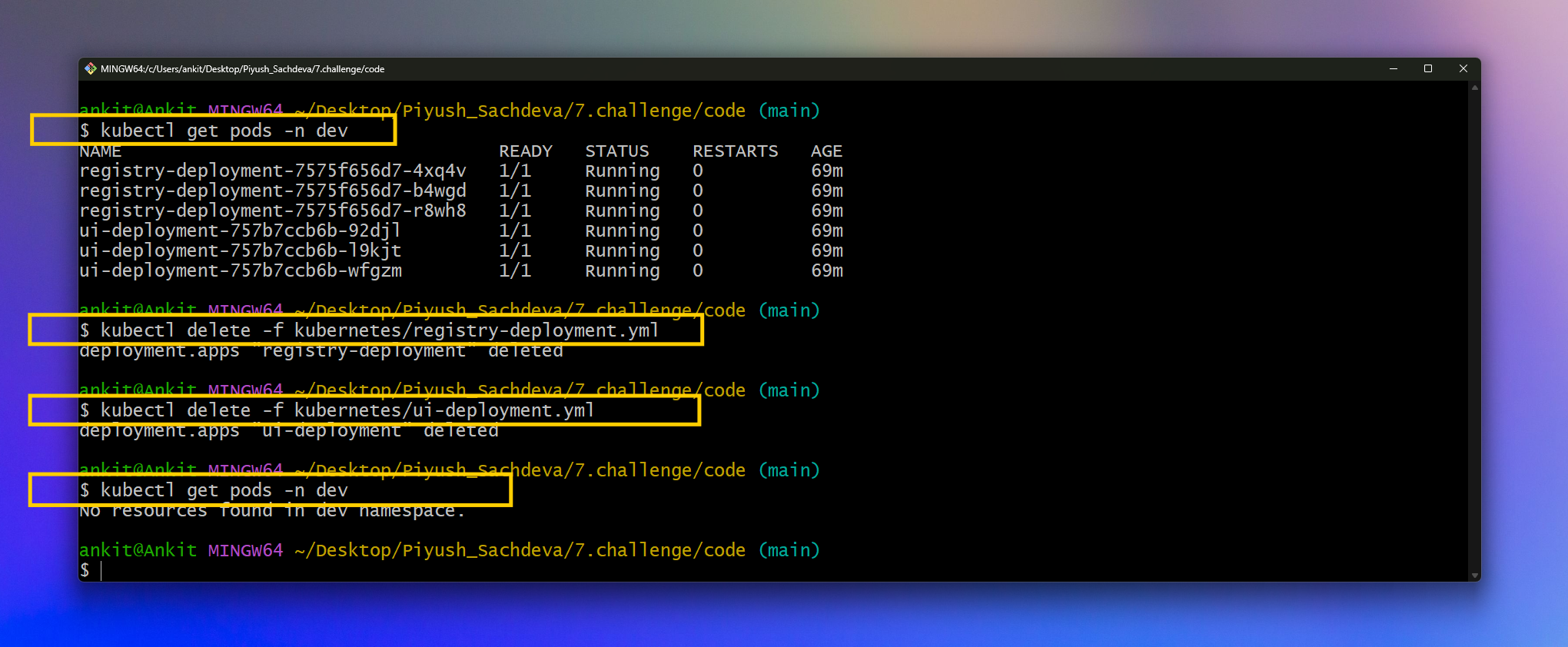This screenshot has width=1568, height=647.
Task: Click the empty prompt cursor line
Action: click(91, 570)
